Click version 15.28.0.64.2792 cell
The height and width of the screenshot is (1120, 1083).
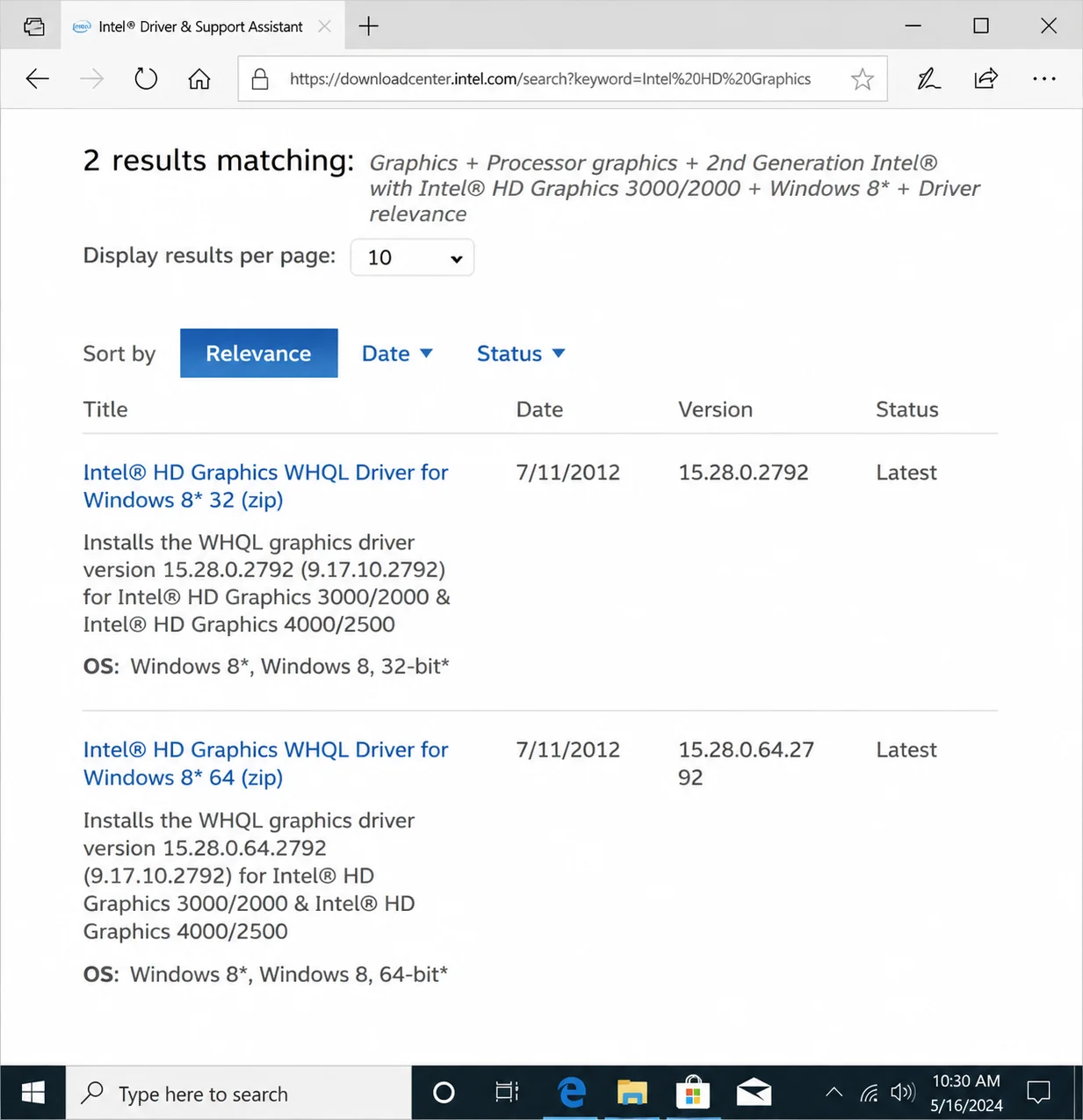[746, 763]
